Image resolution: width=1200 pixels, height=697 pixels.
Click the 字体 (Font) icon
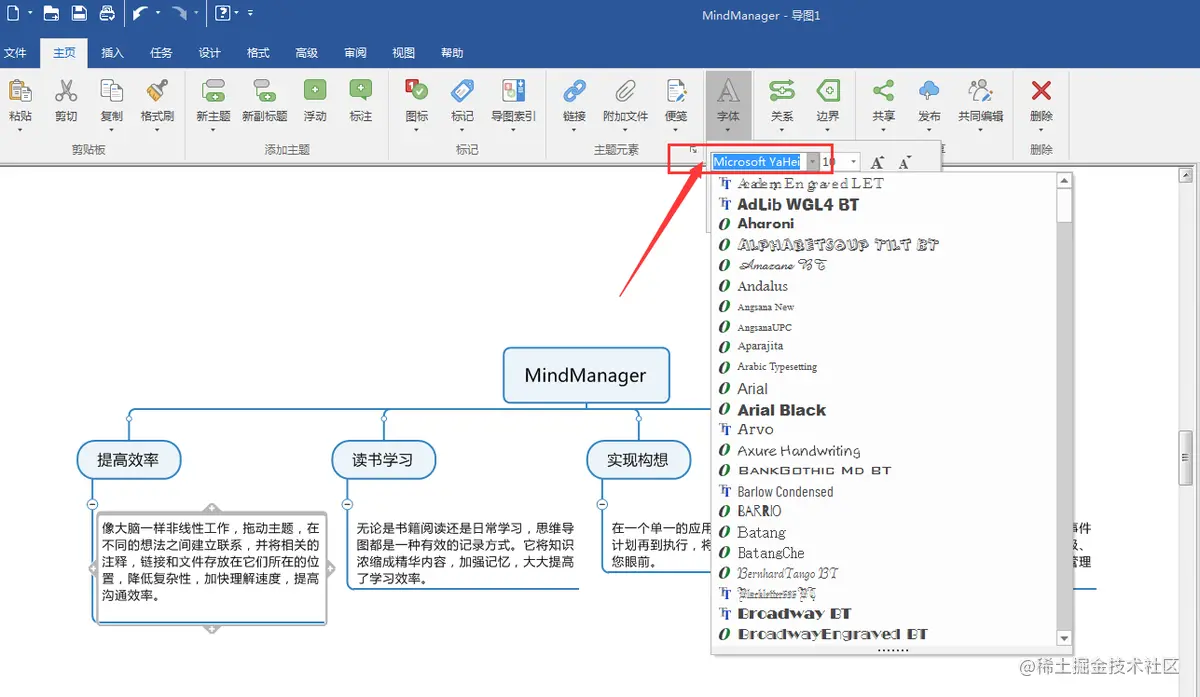pos(728,92)
